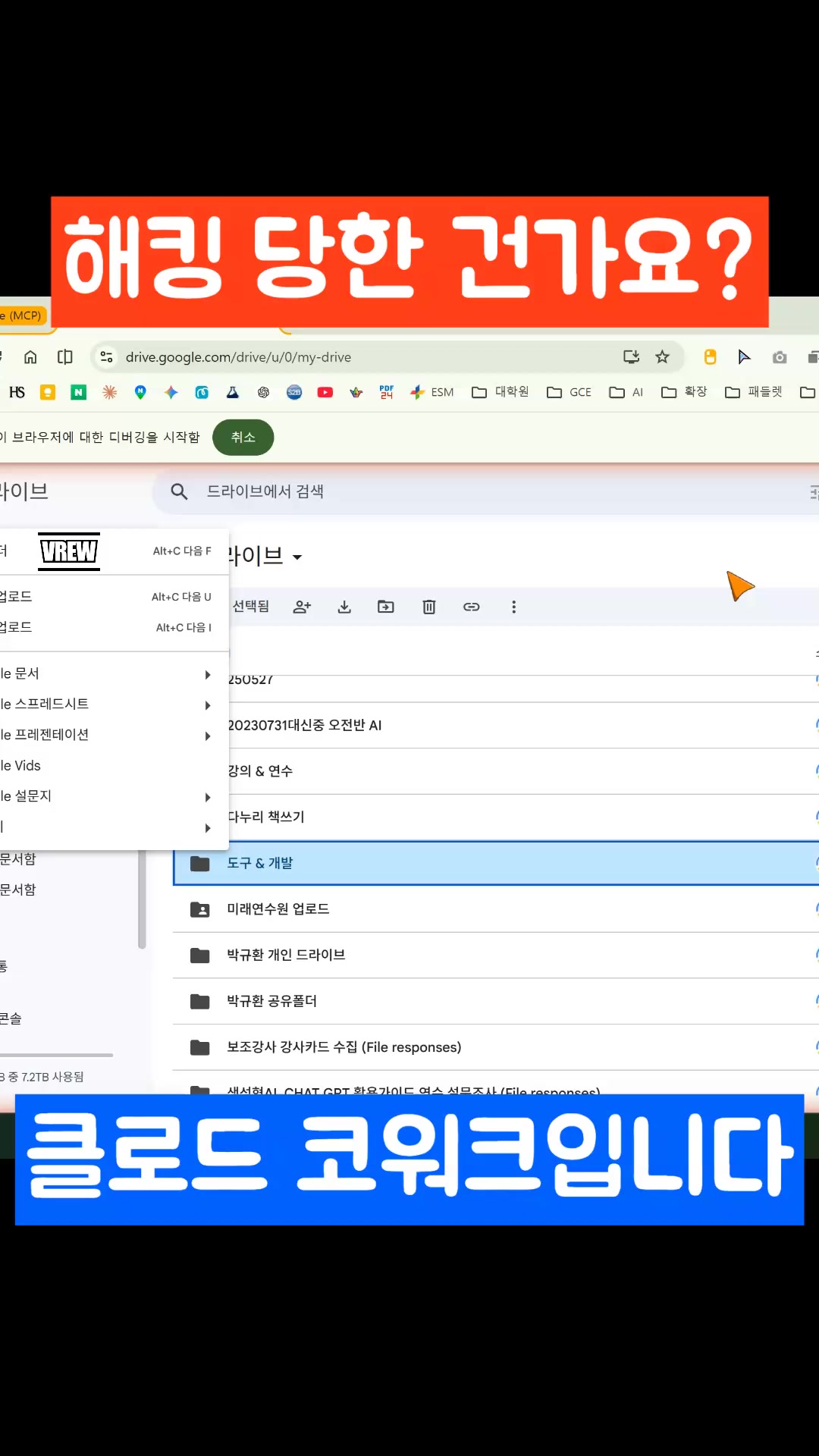Click the sidebar vertical scrollbar
This screenshot has height=1456, width=819.
click(x=142, y=899)
